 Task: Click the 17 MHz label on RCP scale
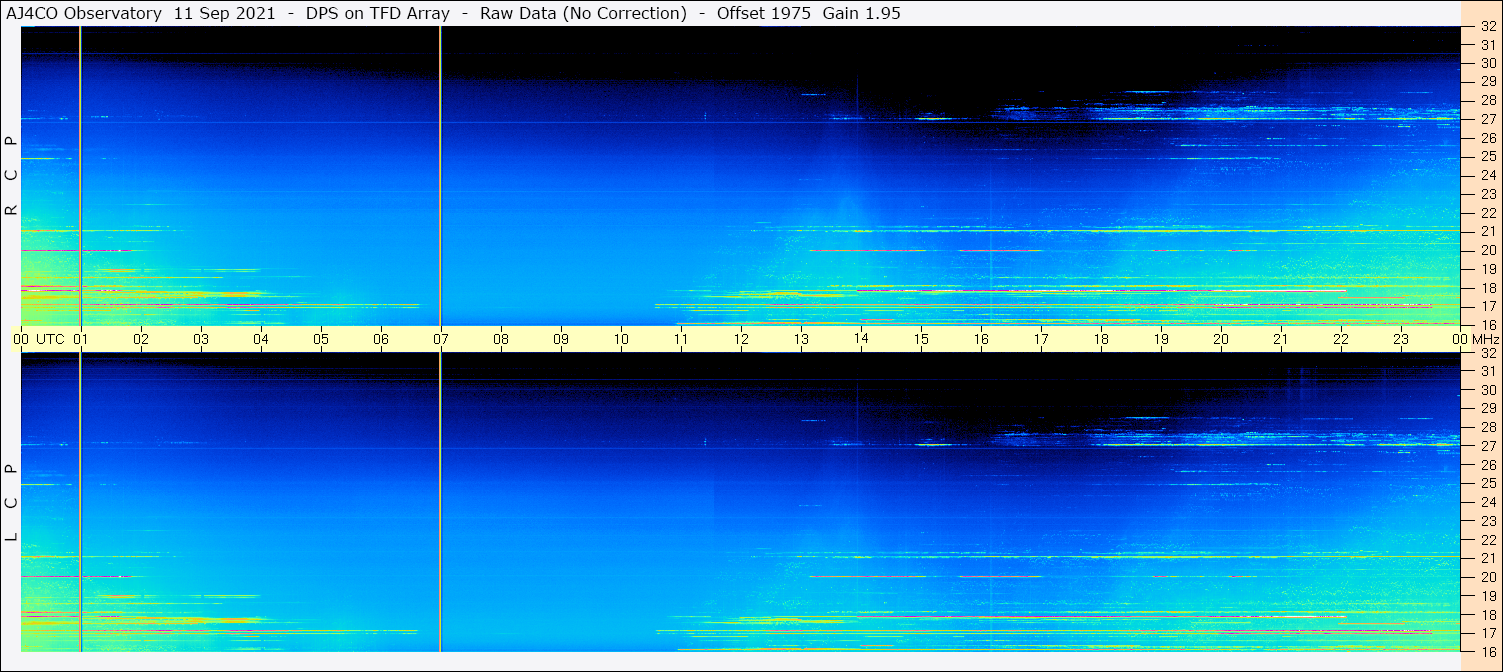pos(1488,306)
